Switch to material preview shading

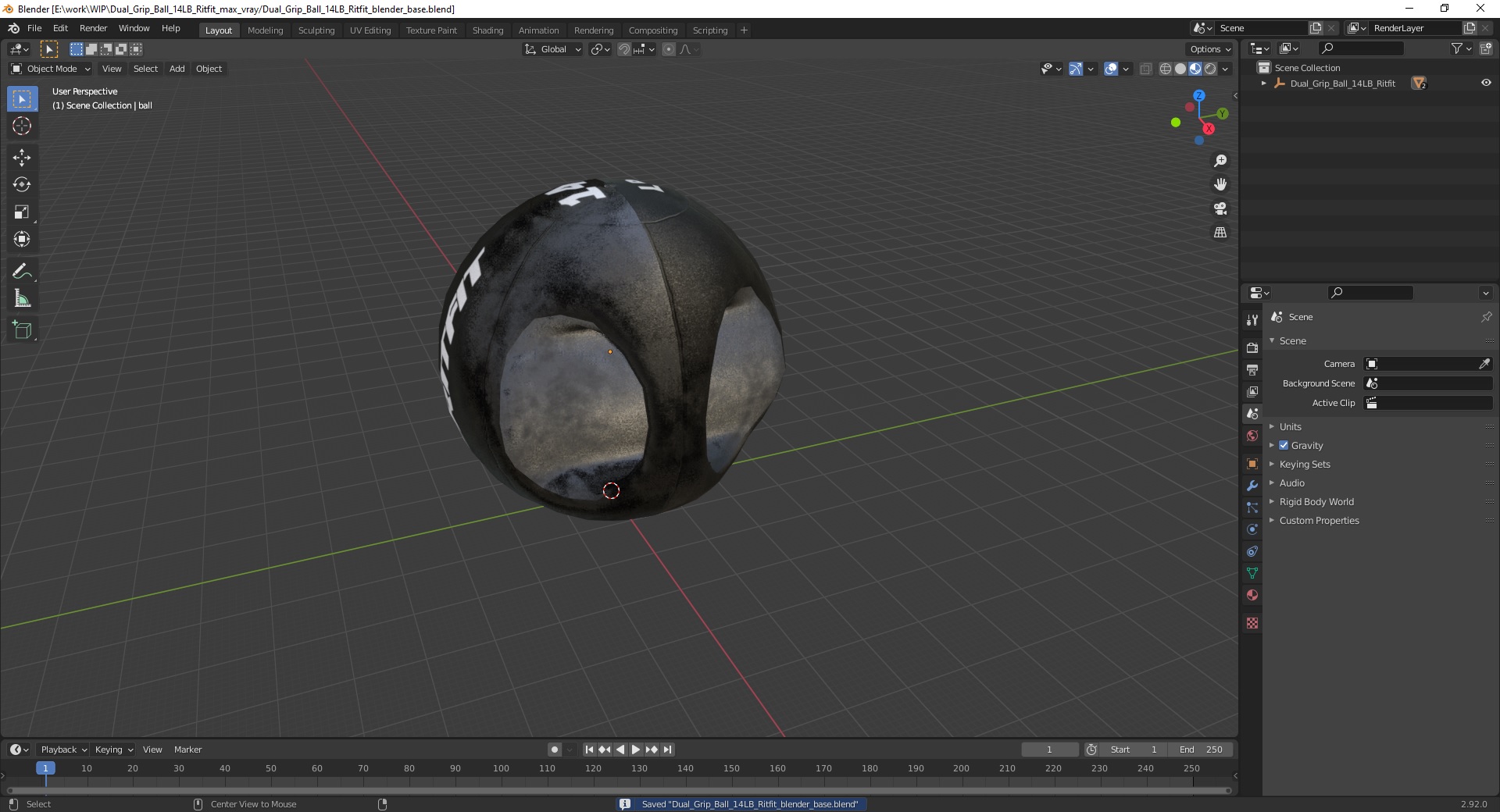1195,69
